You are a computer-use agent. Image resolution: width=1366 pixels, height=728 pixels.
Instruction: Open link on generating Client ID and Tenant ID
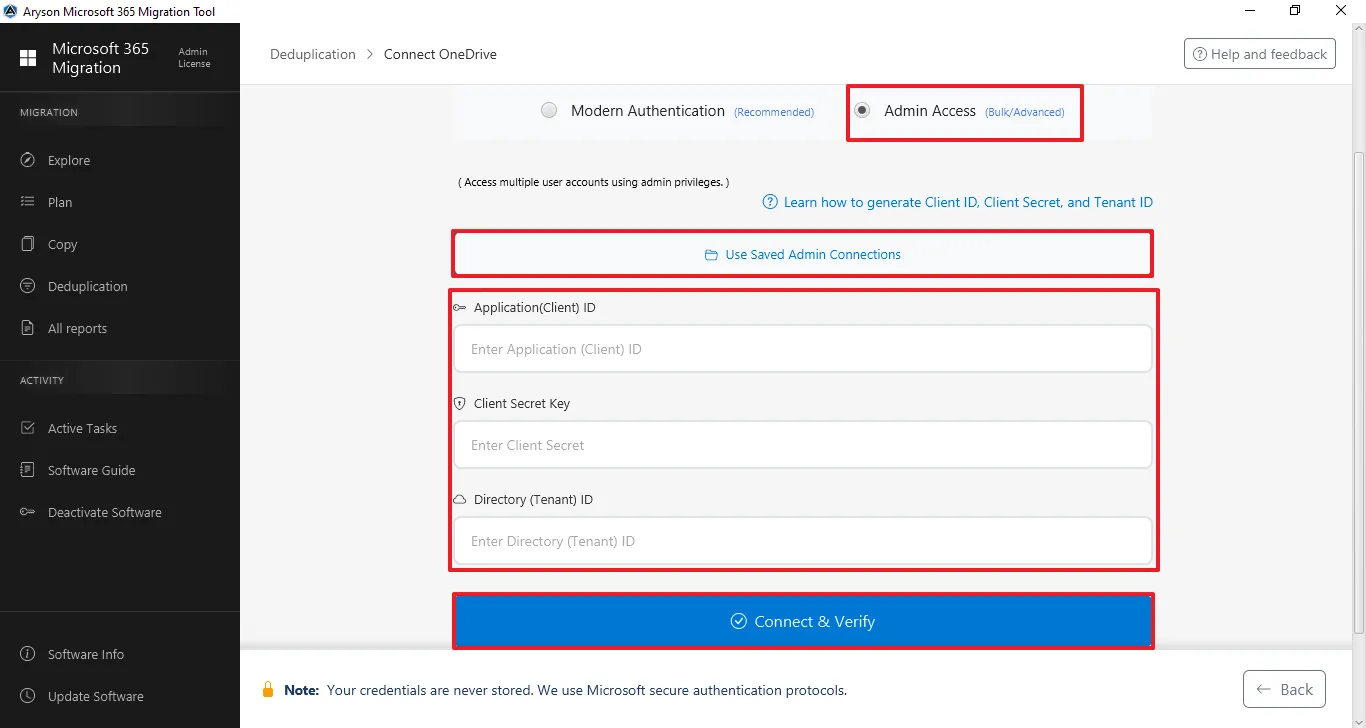click(x=968, y=202)
